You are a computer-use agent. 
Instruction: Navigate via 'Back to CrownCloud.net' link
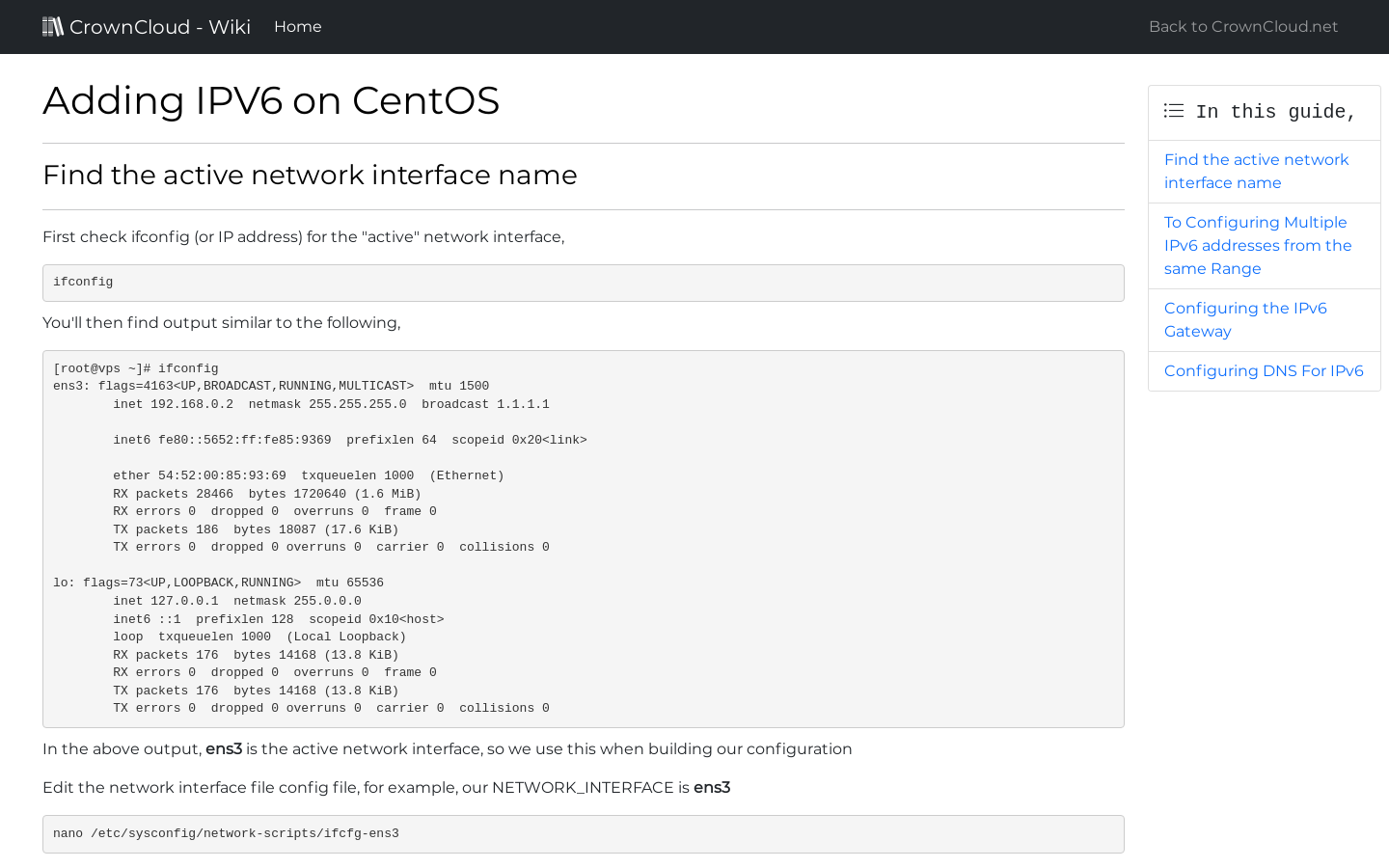point(1242,26)
